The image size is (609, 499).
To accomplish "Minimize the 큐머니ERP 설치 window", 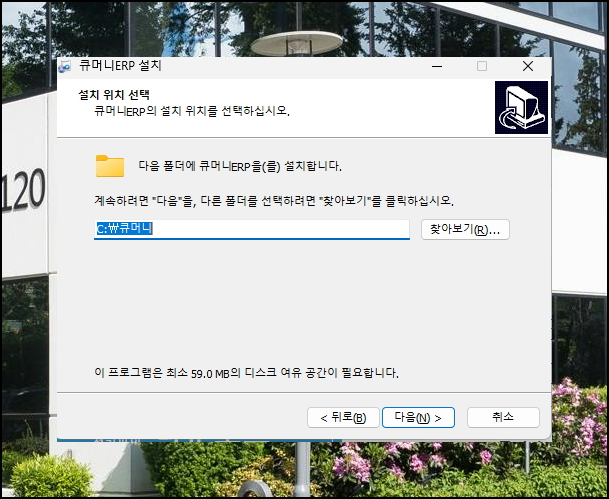I will point(437,66).
